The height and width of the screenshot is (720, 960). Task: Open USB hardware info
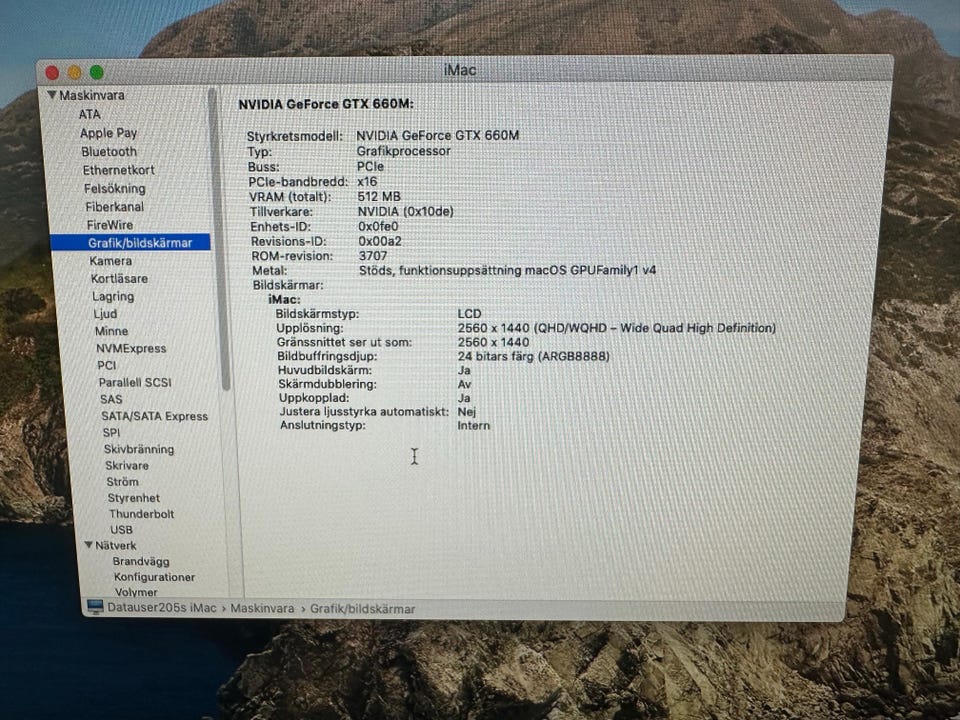pyautogui.click(x=121, y=530)
